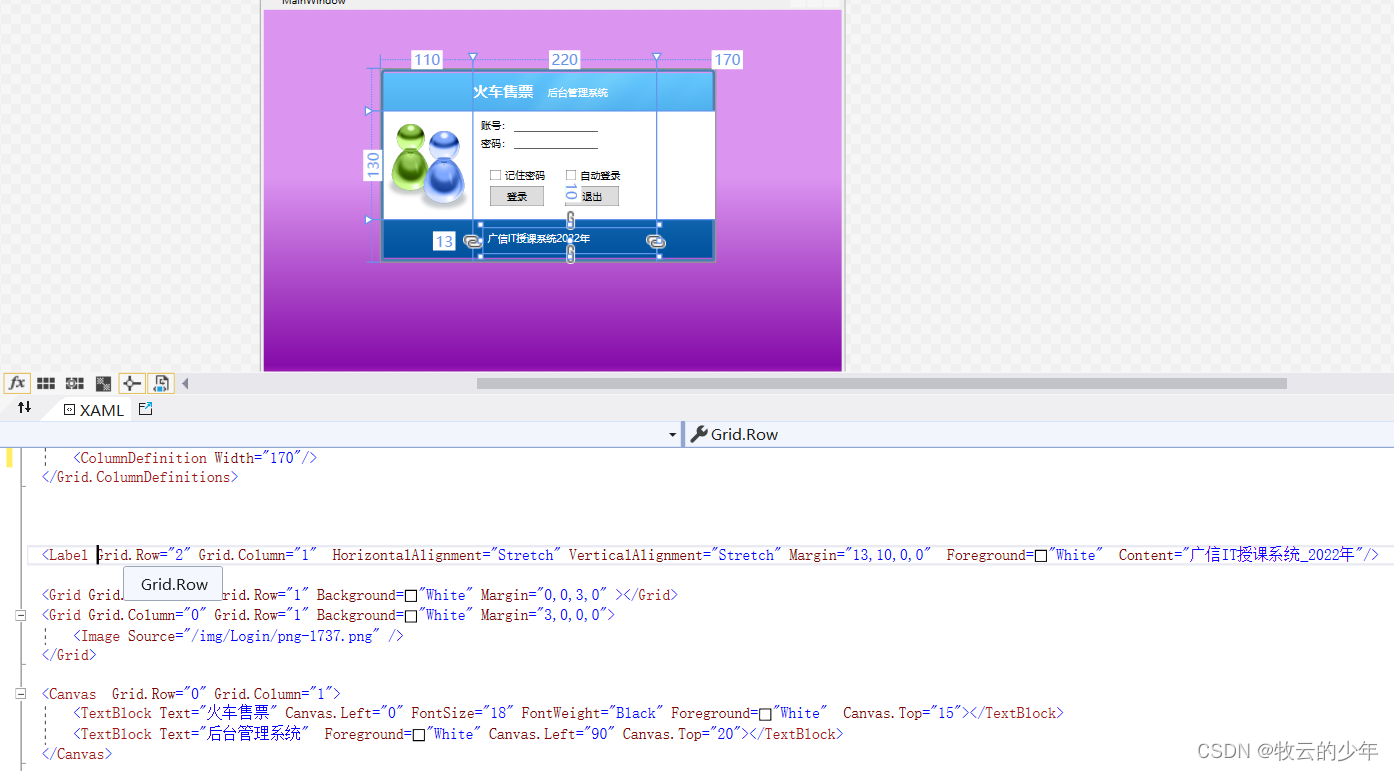Click the first column divider triangle handle
The width and height of the screenshot is (1394, 771).
[x=473, y=57]
